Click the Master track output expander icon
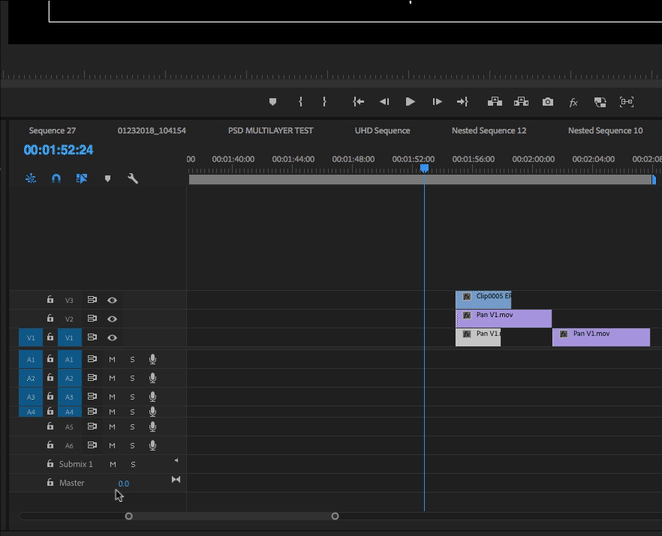Screen dimensions: 662x536 [176, 481]
